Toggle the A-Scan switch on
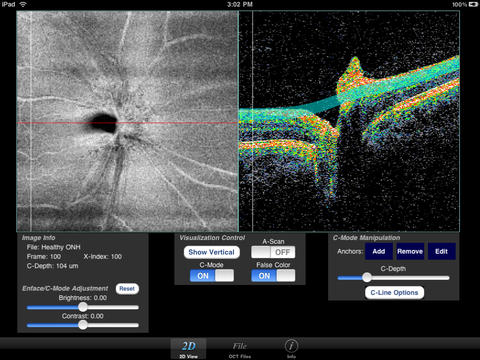 (273, 252)
